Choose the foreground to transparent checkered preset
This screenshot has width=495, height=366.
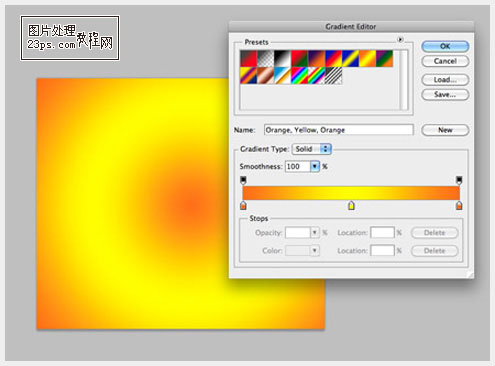tap(265, 58)
